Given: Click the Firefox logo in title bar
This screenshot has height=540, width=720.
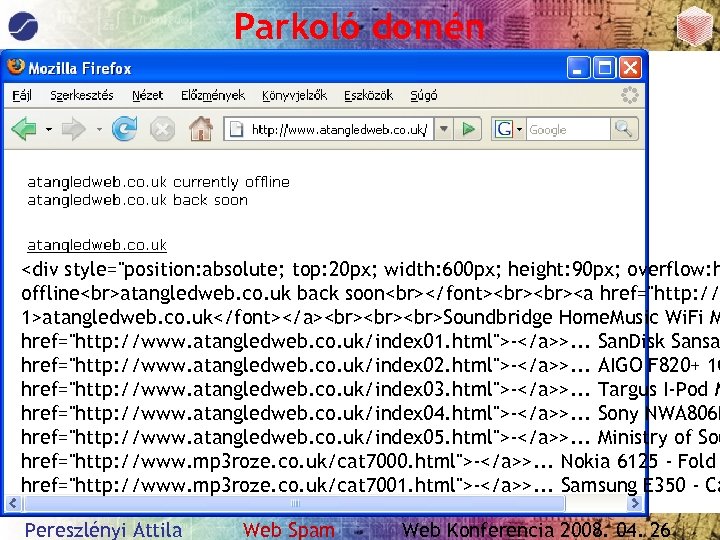Looking at the screenshot, I should [x=16, y=67].
